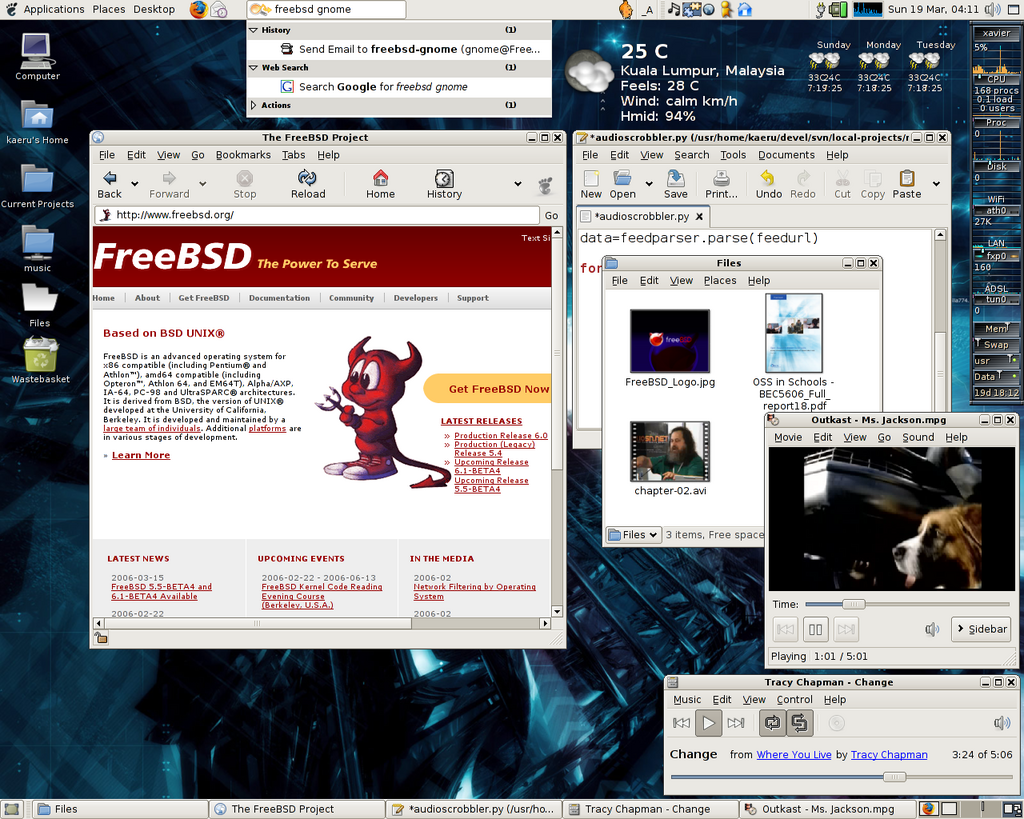Viewport: 1024px width, 819px height.
Task: Expand the Actions section in search results
Action: tap(253, 105)
